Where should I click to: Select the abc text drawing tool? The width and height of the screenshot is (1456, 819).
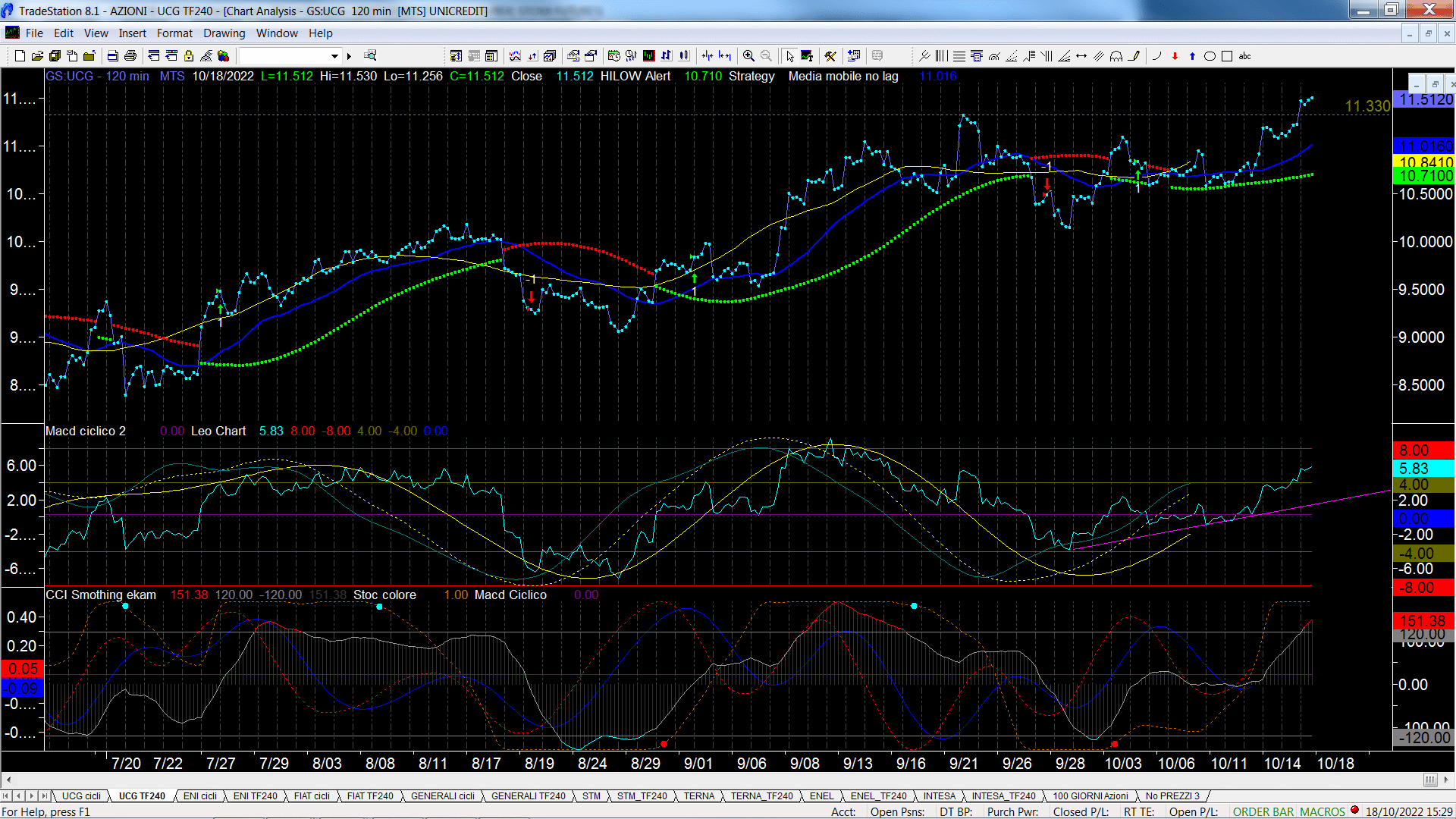click(1244, 56)
